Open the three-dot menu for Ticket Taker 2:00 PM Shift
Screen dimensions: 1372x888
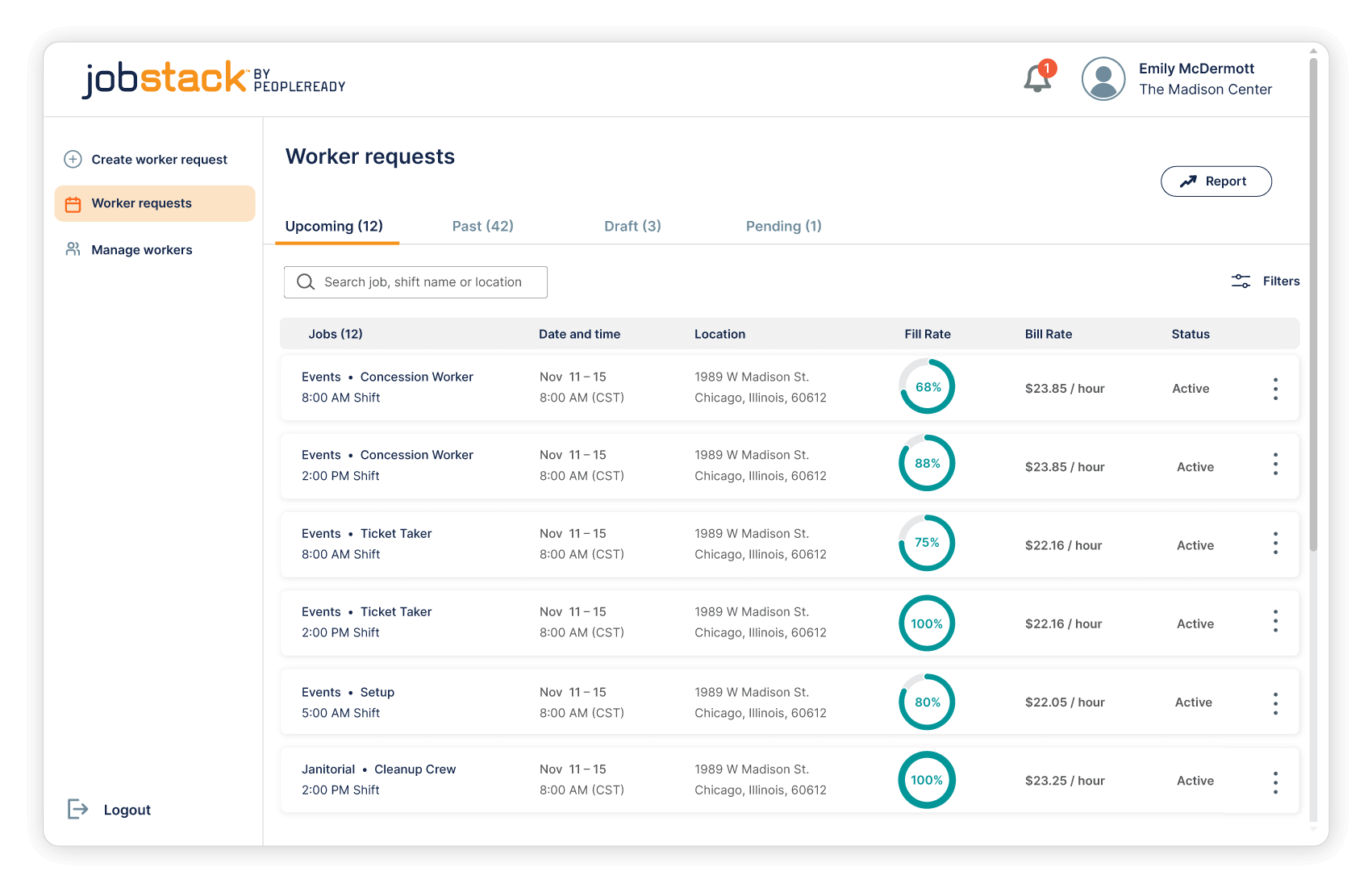click(1275, 621)
